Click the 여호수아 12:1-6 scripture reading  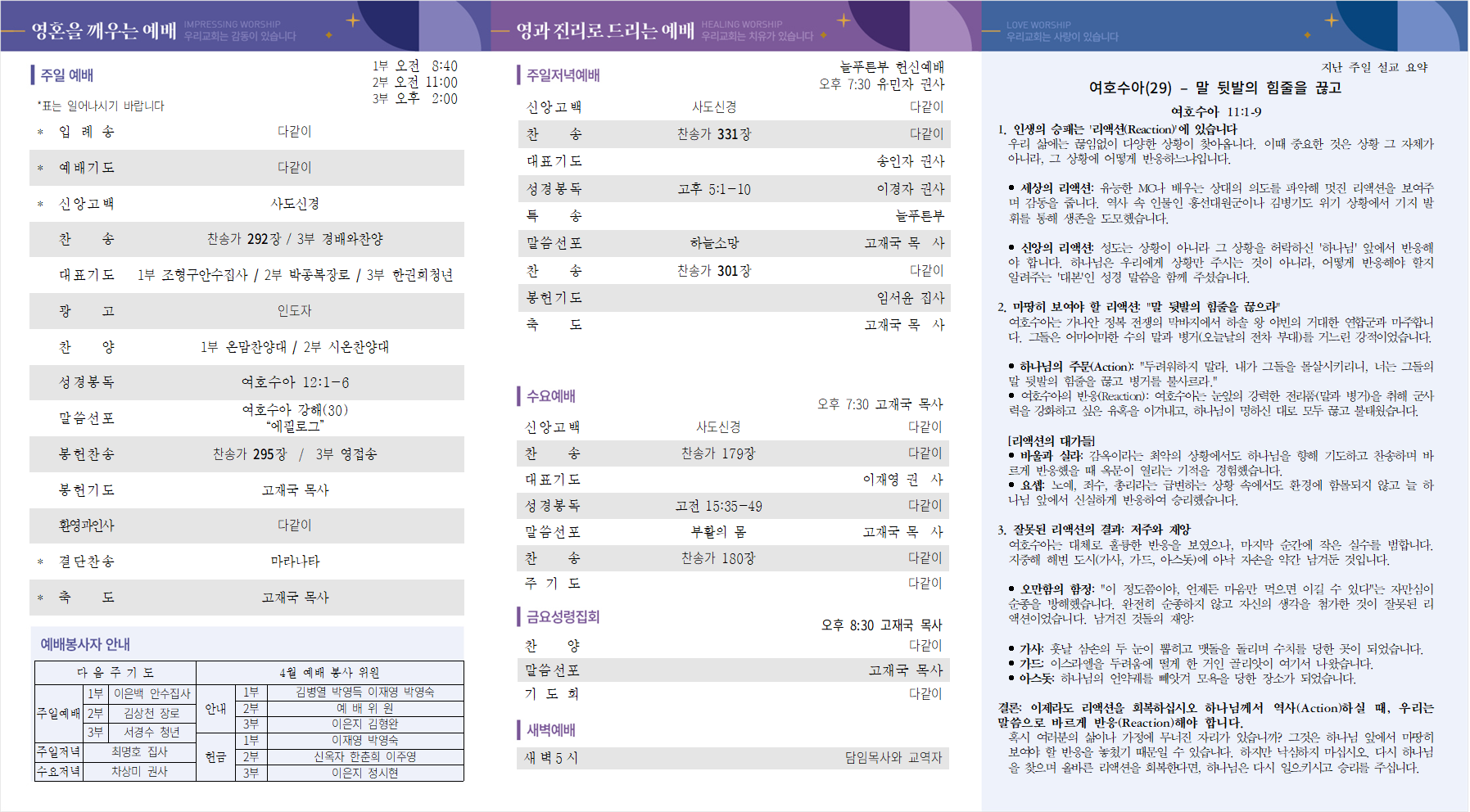[x=295, y=382]
